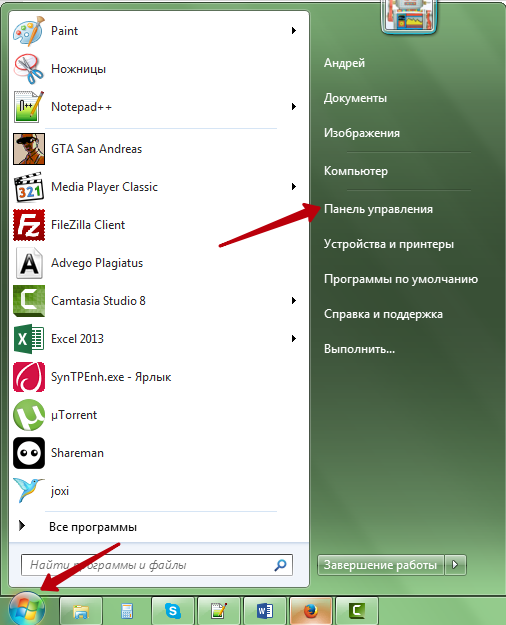
Task: Click the Найти программы и файлы search field
Action: tap(157, 565)
